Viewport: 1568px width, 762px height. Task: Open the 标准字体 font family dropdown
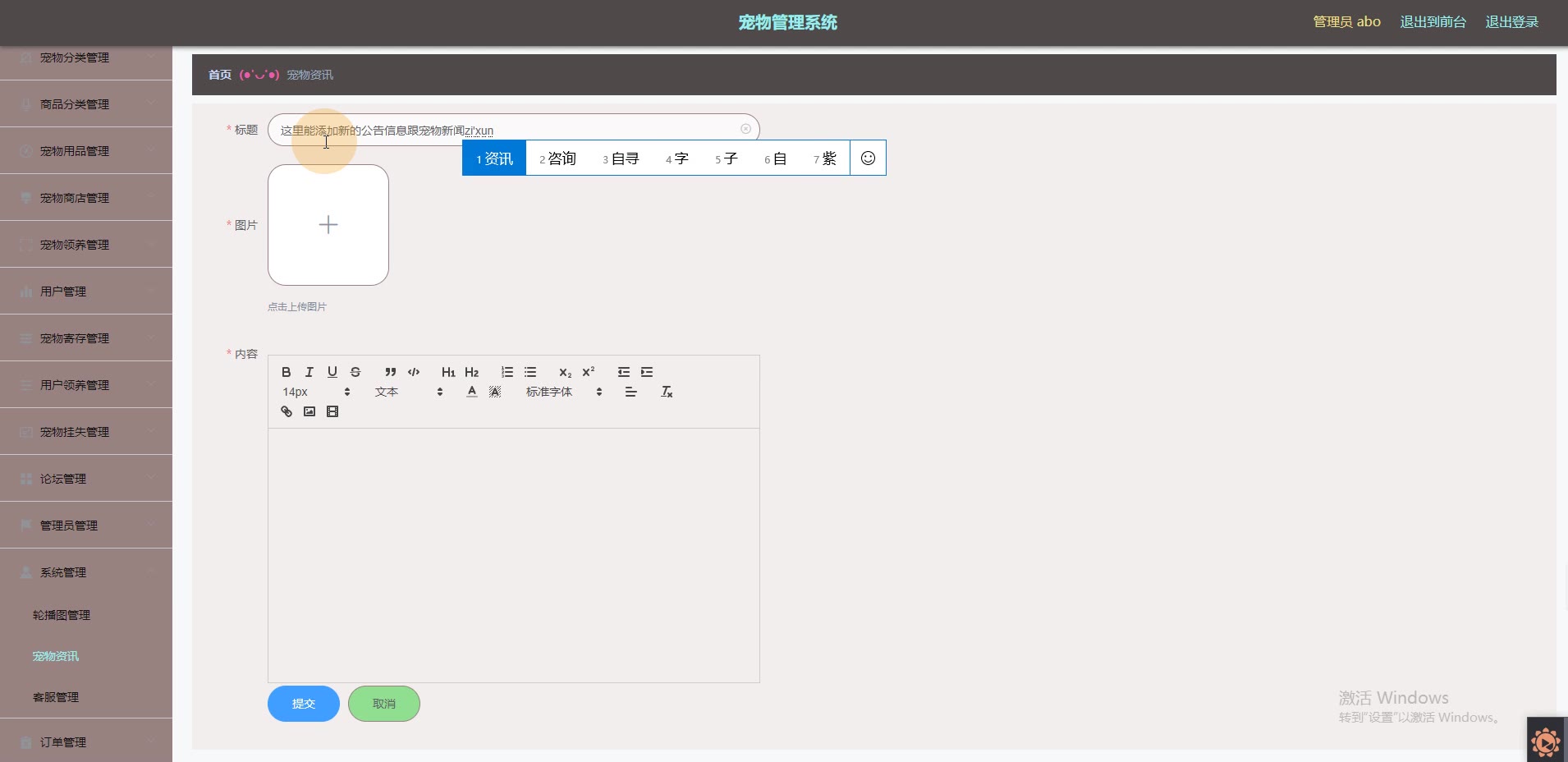click(x=564, y=392)
